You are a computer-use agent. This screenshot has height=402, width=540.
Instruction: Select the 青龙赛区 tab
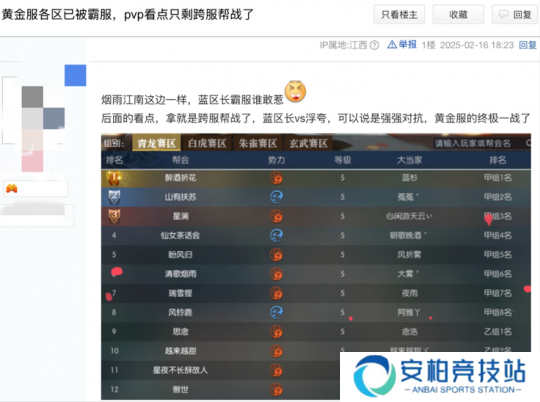tap(157, 143)
